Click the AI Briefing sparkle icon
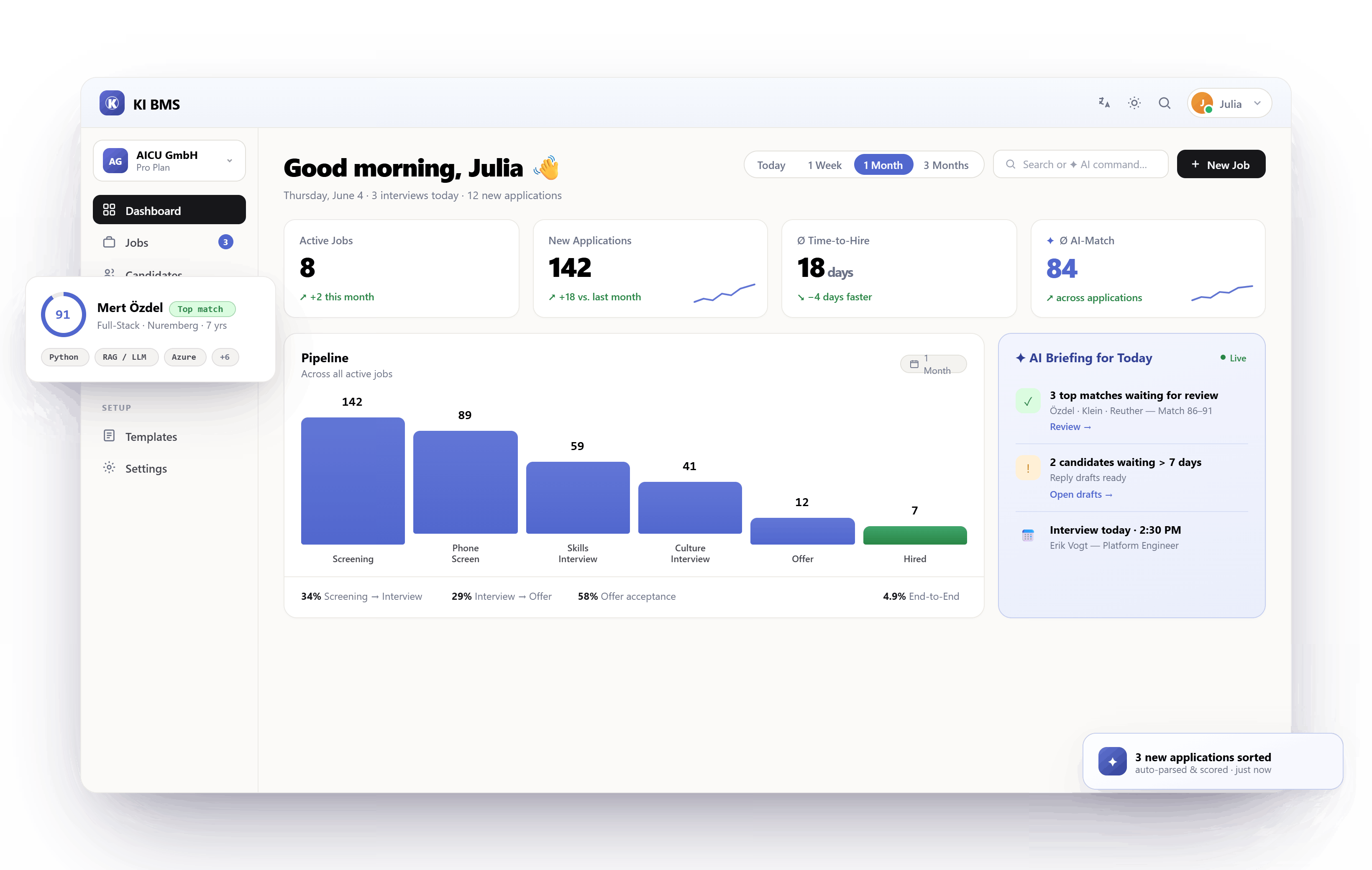 [1021, 358]
